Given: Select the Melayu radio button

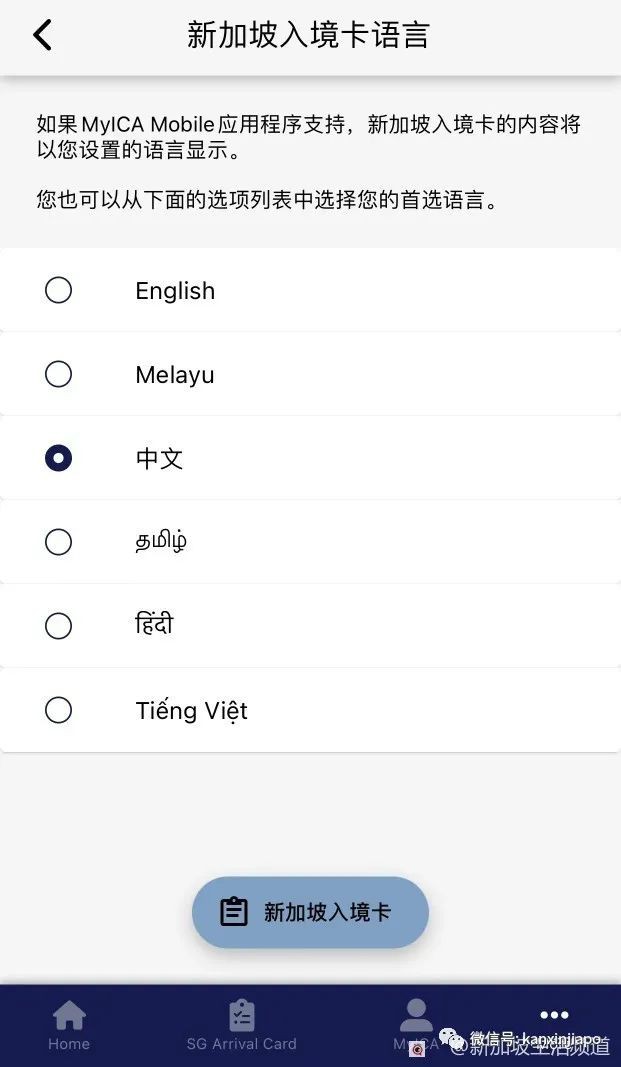Looking at the screenshot, I should [58, 374].
